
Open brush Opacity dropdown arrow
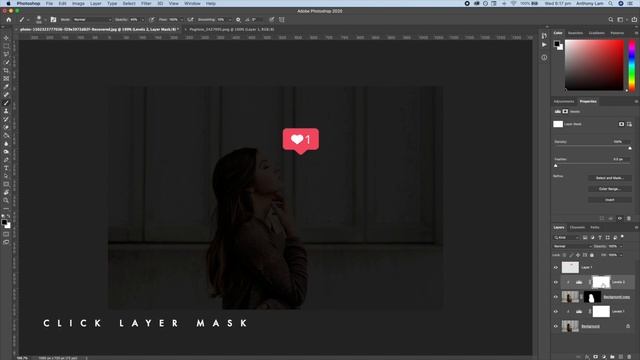coord(142,20)
